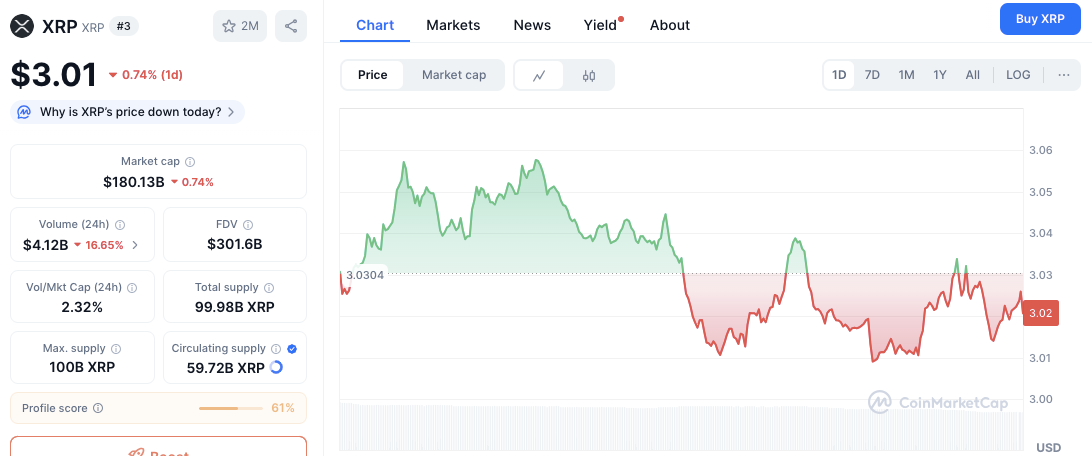The image size is (1092, 456).
Task: Click the FDV info icon
Action: click(248, 225)
